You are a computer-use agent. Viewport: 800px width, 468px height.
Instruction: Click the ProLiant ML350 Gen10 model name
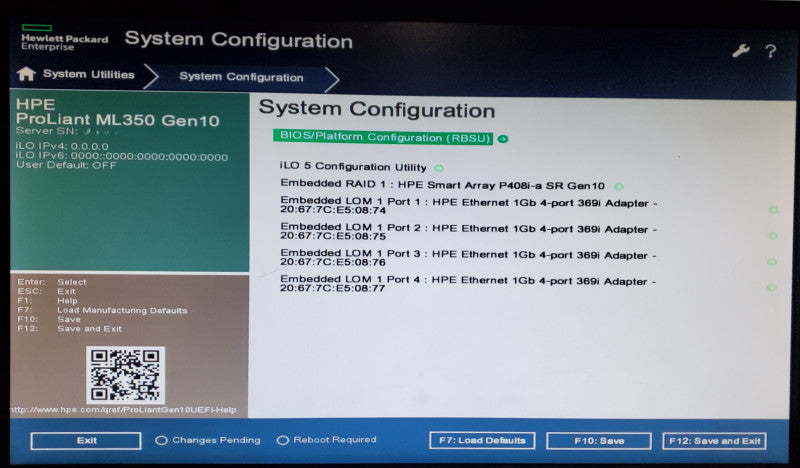pyautogui.click(x=118, y=120)
